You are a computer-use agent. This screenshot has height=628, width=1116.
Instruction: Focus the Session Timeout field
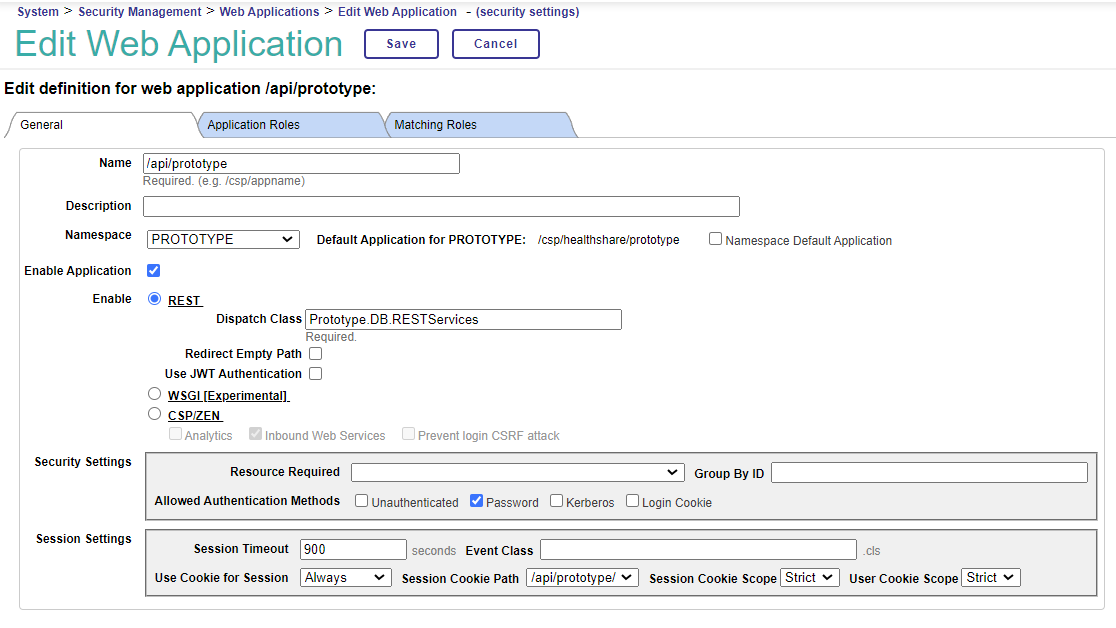tap(353, 550)
